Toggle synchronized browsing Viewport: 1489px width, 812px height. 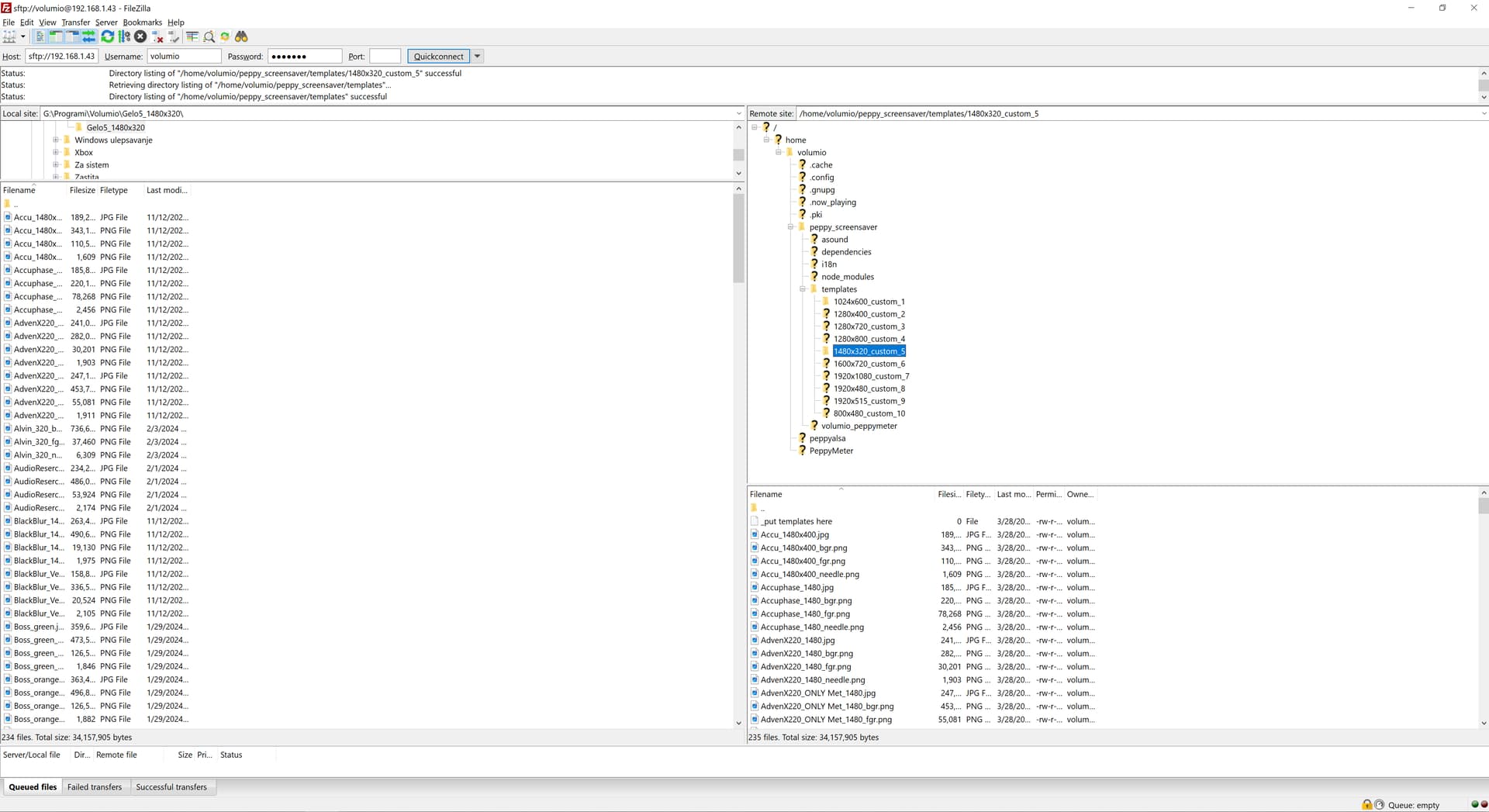(225, 36)
